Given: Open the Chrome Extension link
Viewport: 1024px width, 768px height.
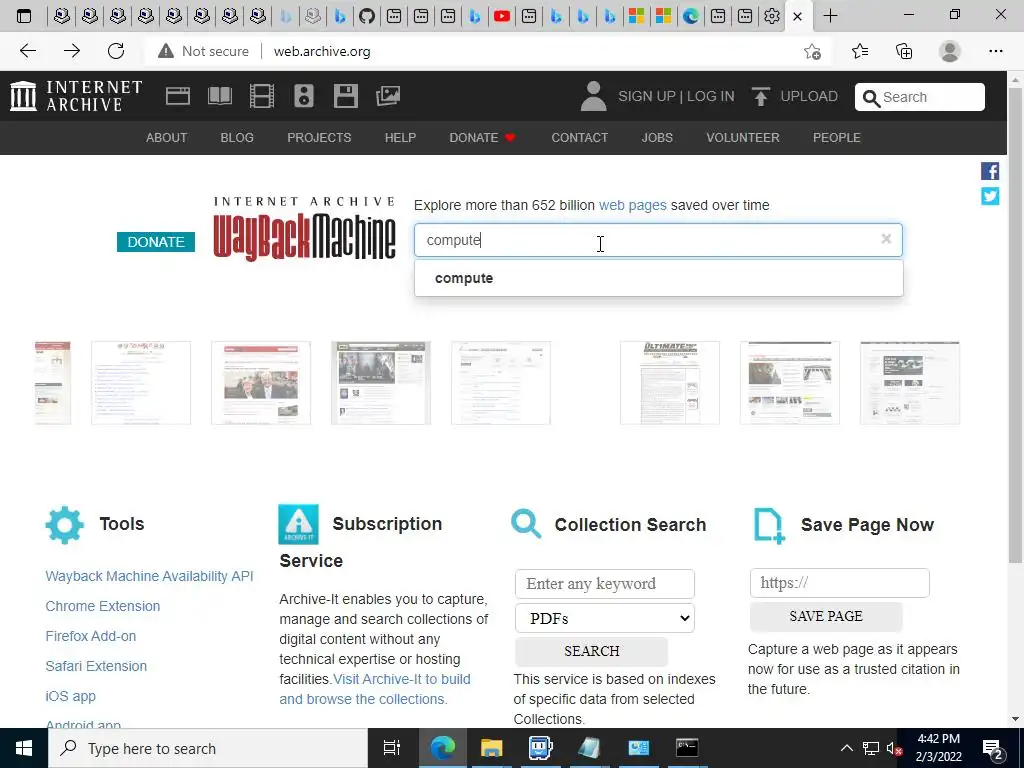Looking at the screenshot, I should [103, 606].
